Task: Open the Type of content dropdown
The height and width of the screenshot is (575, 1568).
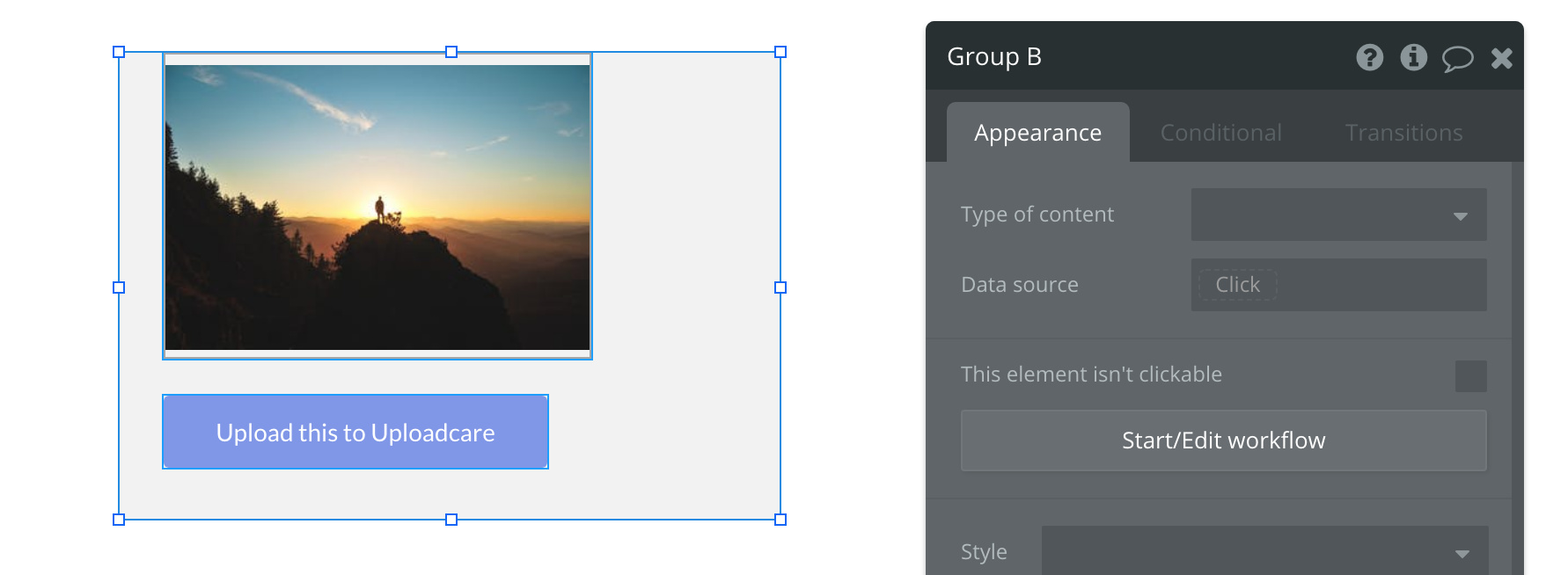Action: point(1338,215)
